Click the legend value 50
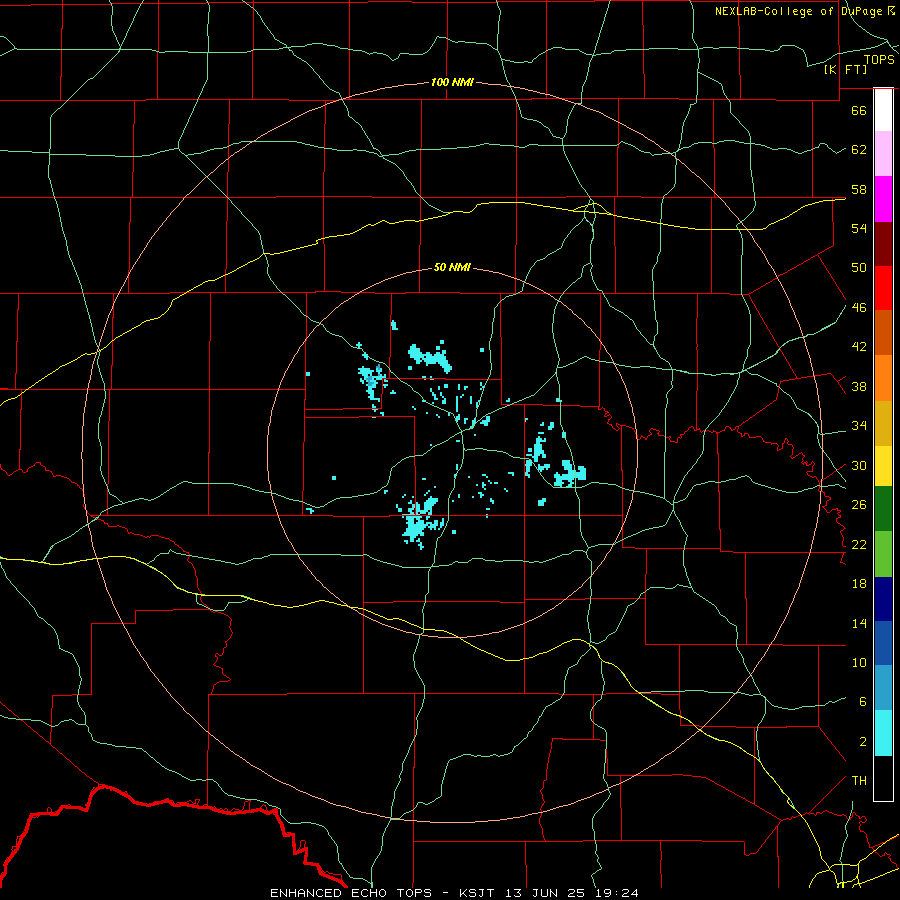The height and width of the screenshot is (900, 900). 859,267
